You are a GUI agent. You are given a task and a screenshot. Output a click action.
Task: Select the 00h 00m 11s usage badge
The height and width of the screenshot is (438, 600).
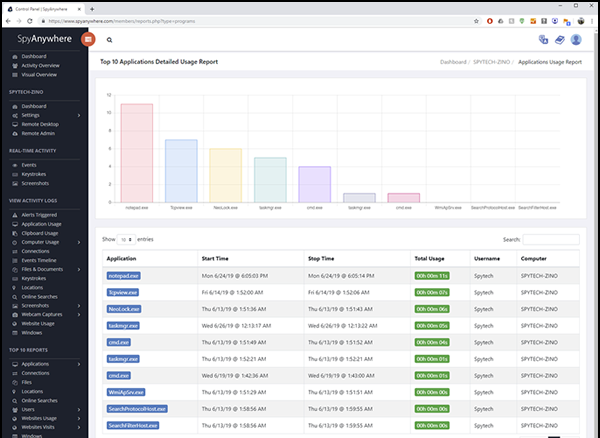432,276
